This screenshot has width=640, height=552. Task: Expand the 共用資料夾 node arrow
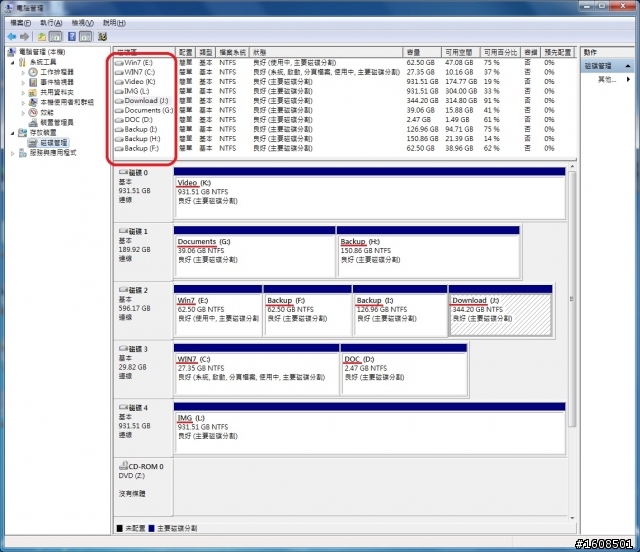pos(23,93)
